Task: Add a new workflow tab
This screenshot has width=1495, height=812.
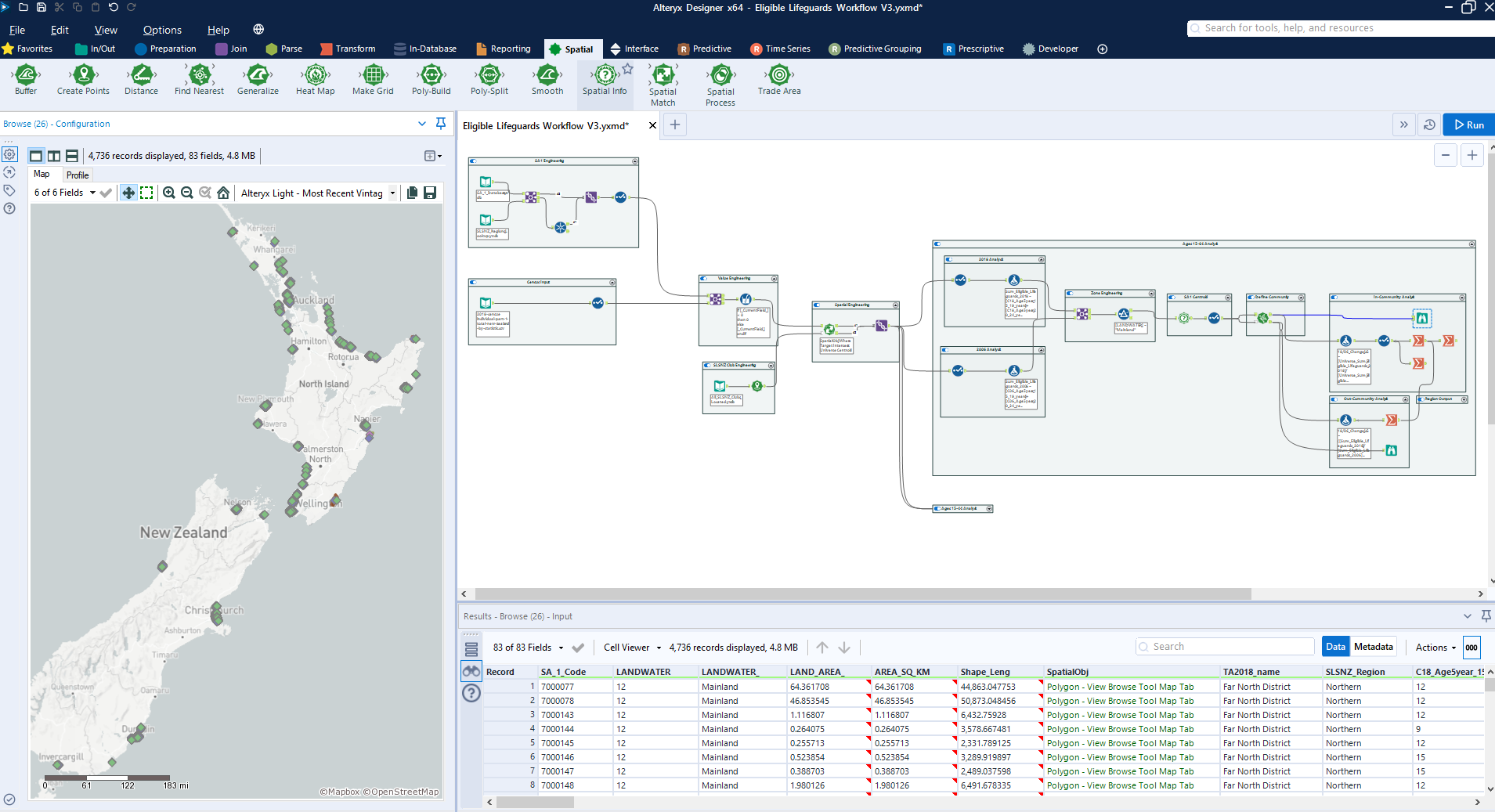Action: click(675, 125)
